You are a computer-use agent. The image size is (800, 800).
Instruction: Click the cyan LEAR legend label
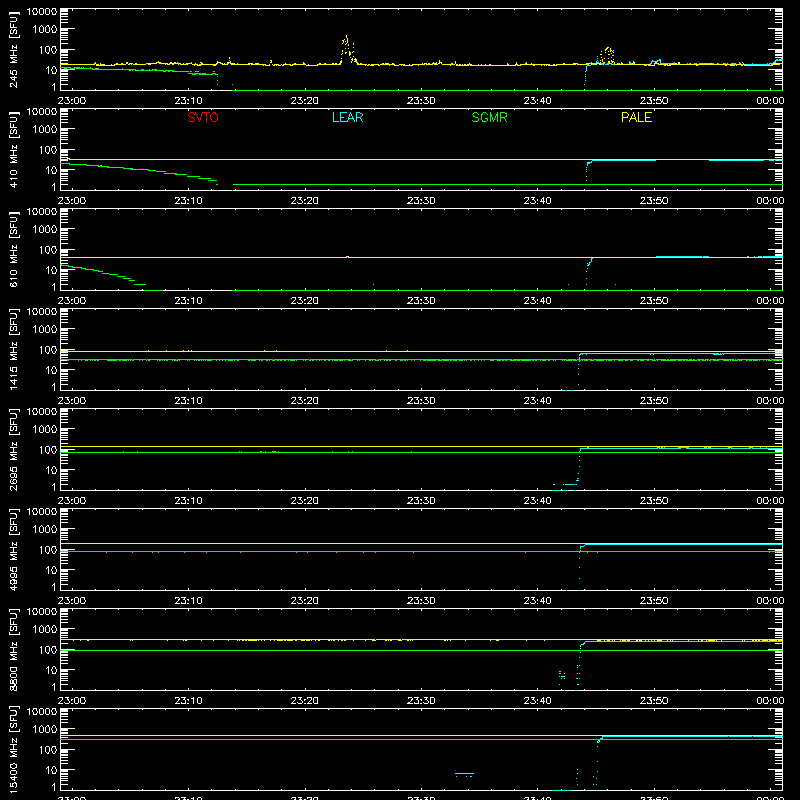coord(347,117)
